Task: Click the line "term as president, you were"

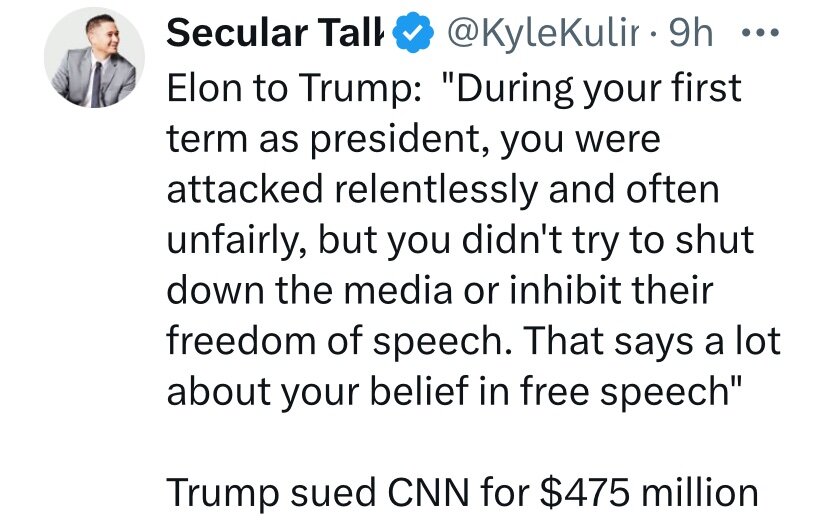Action: [412, 138]
